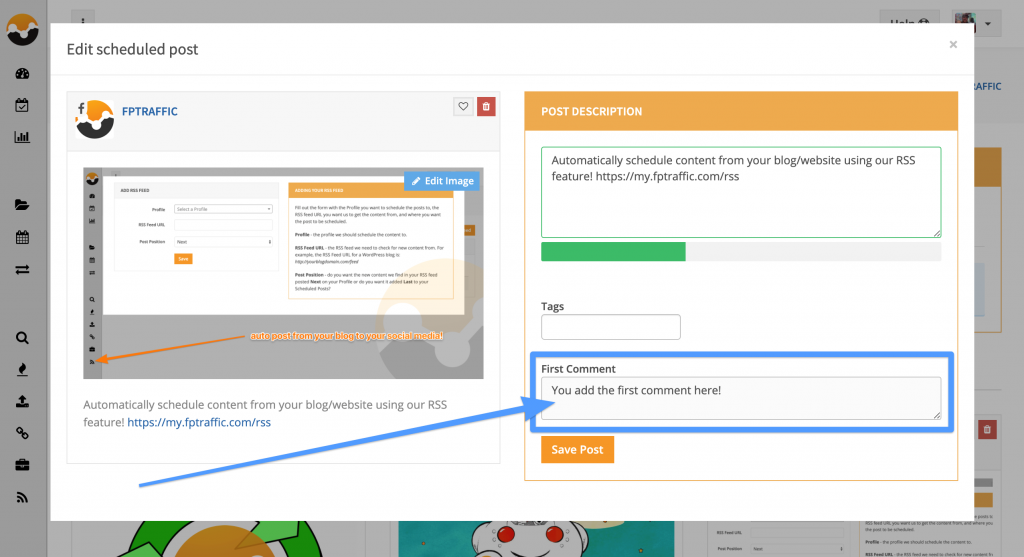Click the Help link in background header
Screen dimensions: 1024x557
(909, 21)
